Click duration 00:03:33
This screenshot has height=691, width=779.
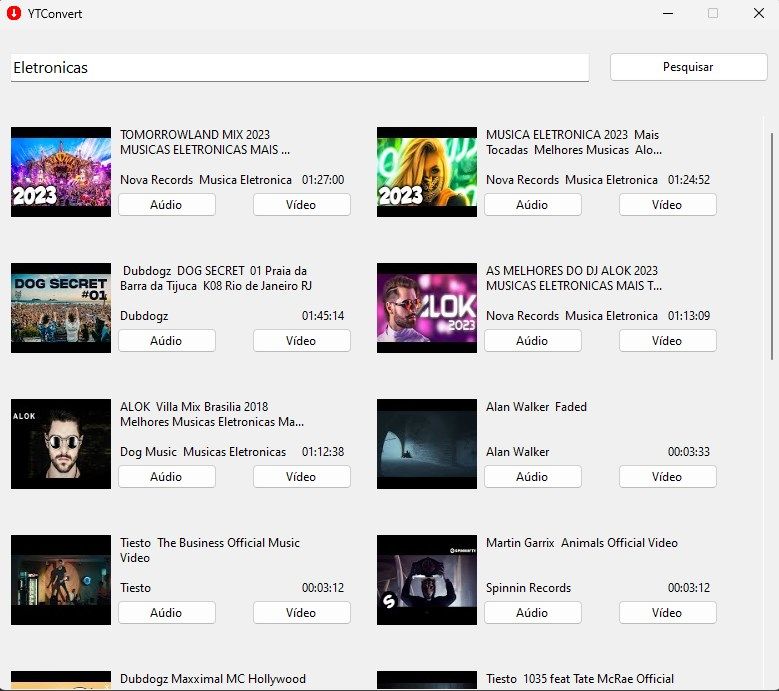pos(689,452)
